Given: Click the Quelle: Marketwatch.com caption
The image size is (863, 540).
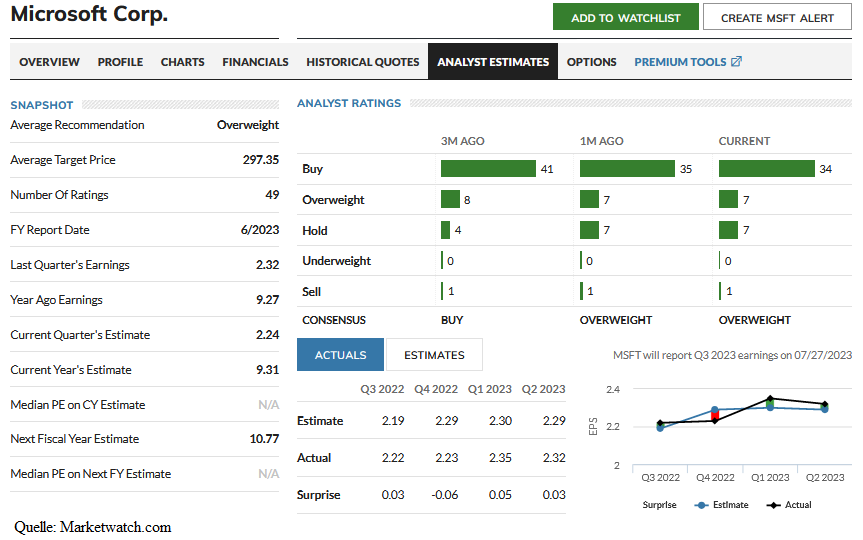Looking at the screenshot, I should (x=92, y=527).
